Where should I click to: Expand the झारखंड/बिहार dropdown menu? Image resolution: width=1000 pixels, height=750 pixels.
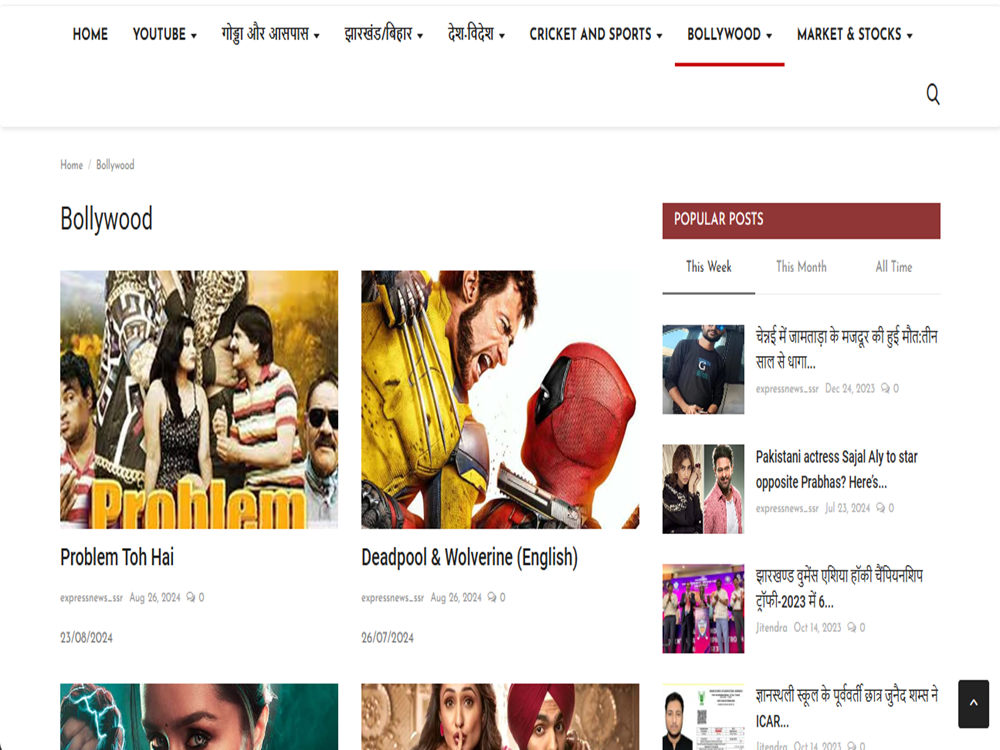point(383,34)
